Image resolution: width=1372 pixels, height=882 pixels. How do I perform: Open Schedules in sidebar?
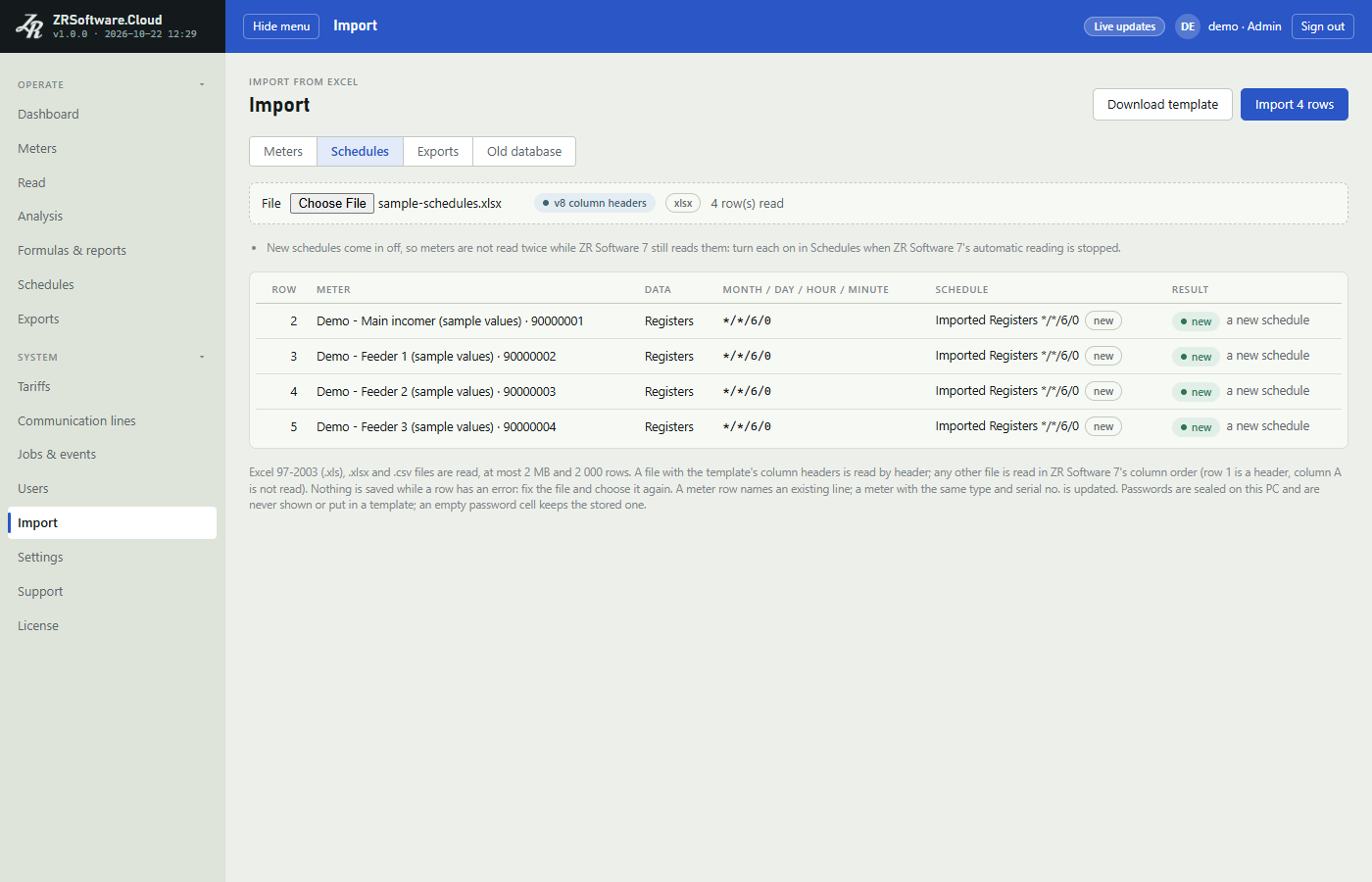pyautogui.click(x=112, y=284)
